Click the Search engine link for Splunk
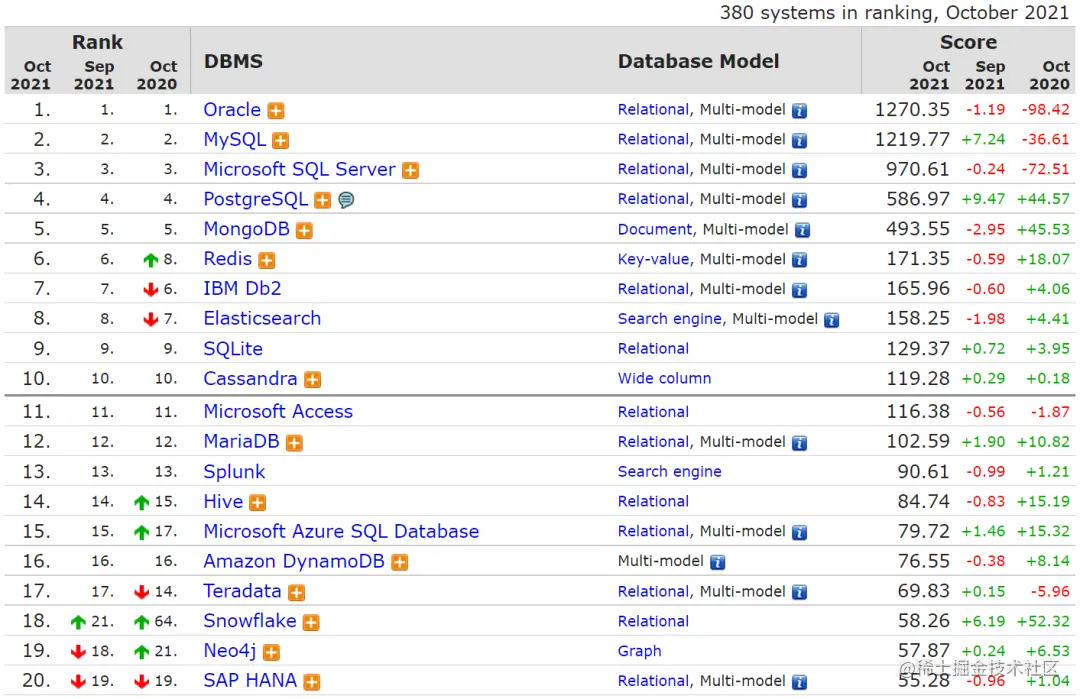Screen dimensions: 1080x699 pos(669,471)
